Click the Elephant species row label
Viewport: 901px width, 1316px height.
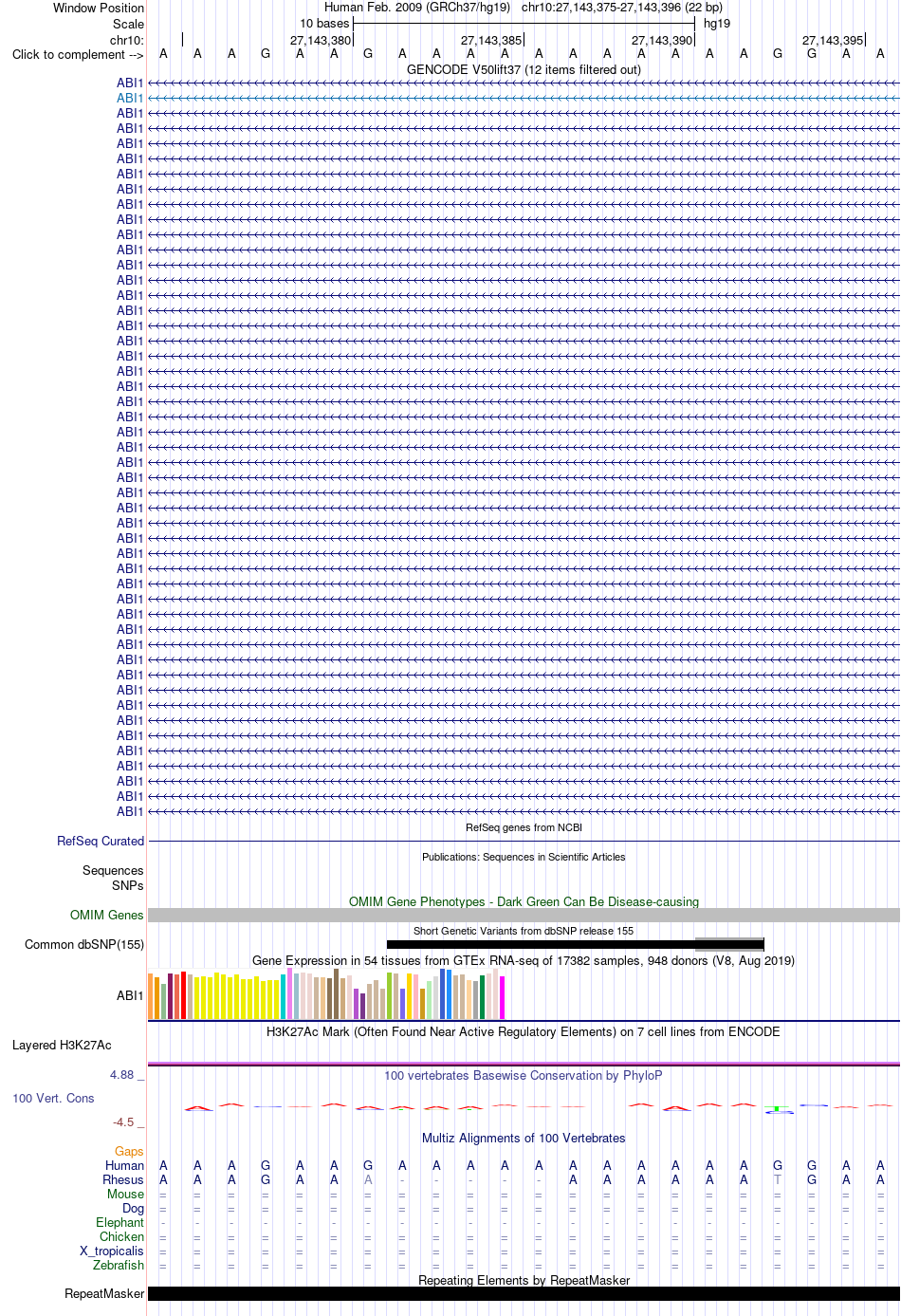tap(120, 1222)
